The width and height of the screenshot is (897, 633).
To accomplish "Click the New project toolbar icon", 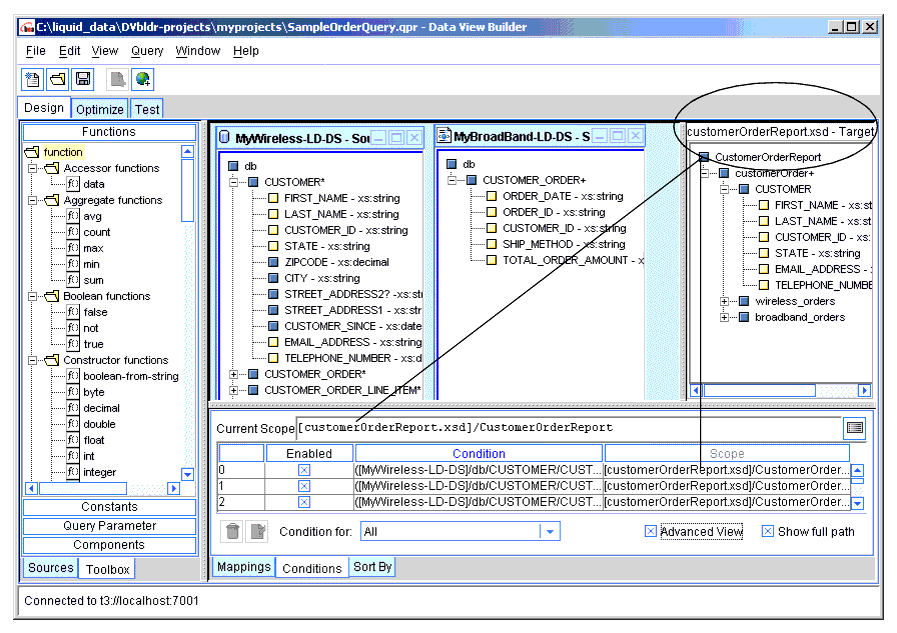I will 32,79.
